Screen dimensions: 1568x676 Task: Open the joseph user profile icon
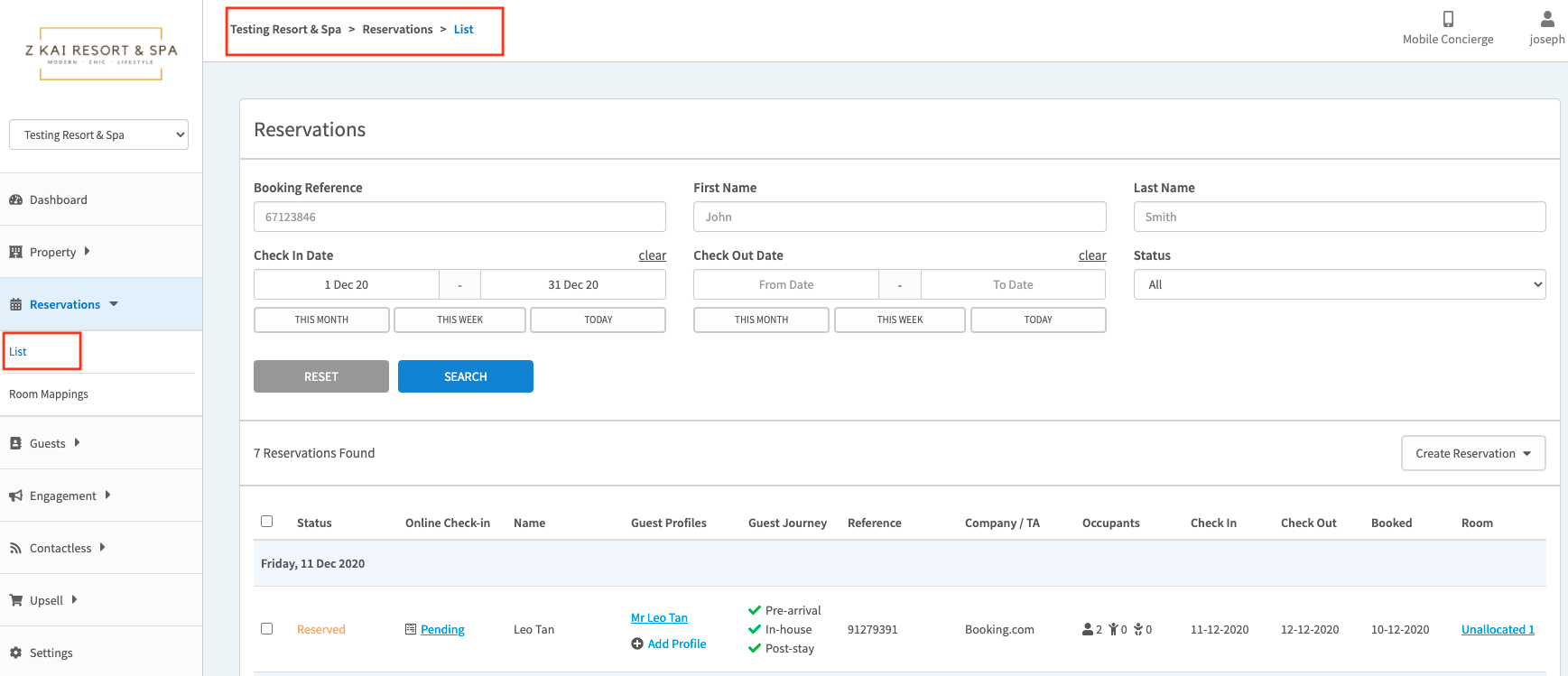pyautogui.click(x=1546, y=19)
